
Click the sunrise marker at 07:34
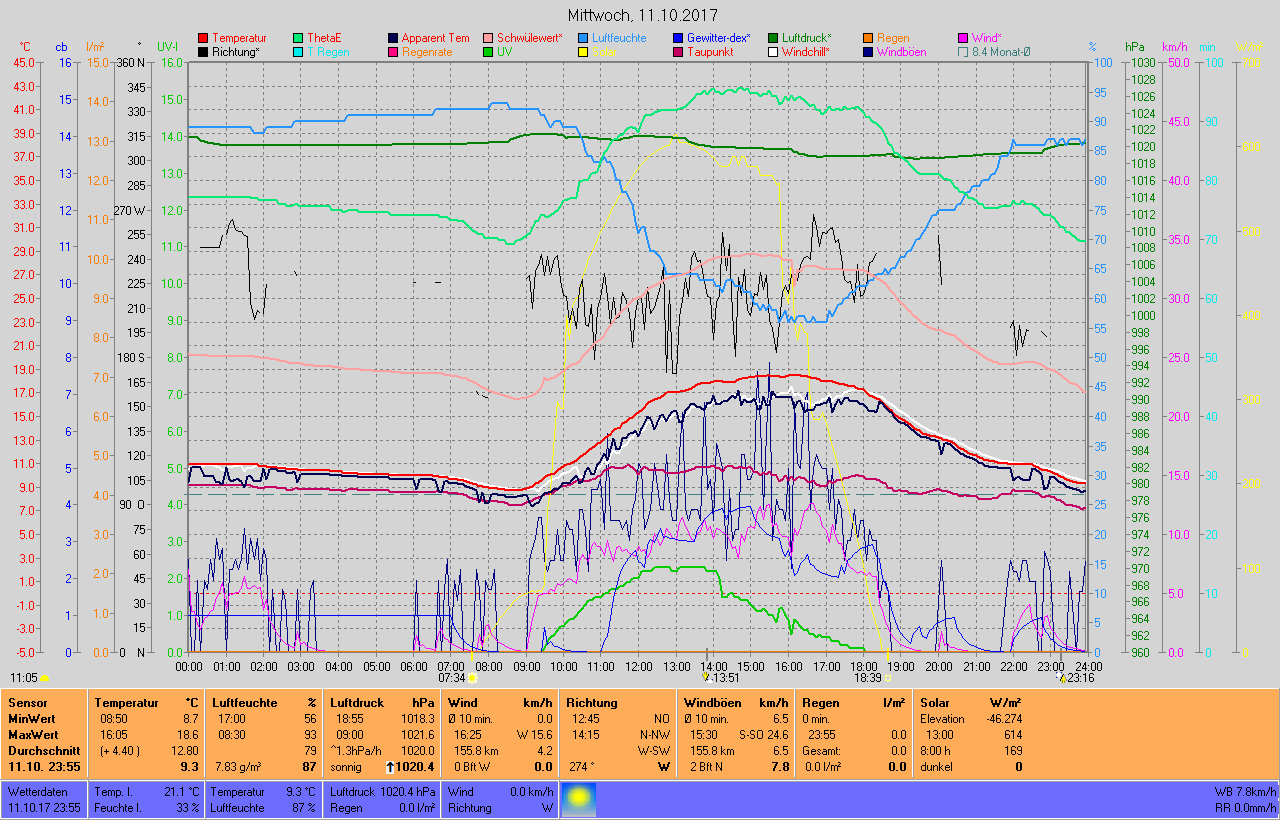click(473, 678)
